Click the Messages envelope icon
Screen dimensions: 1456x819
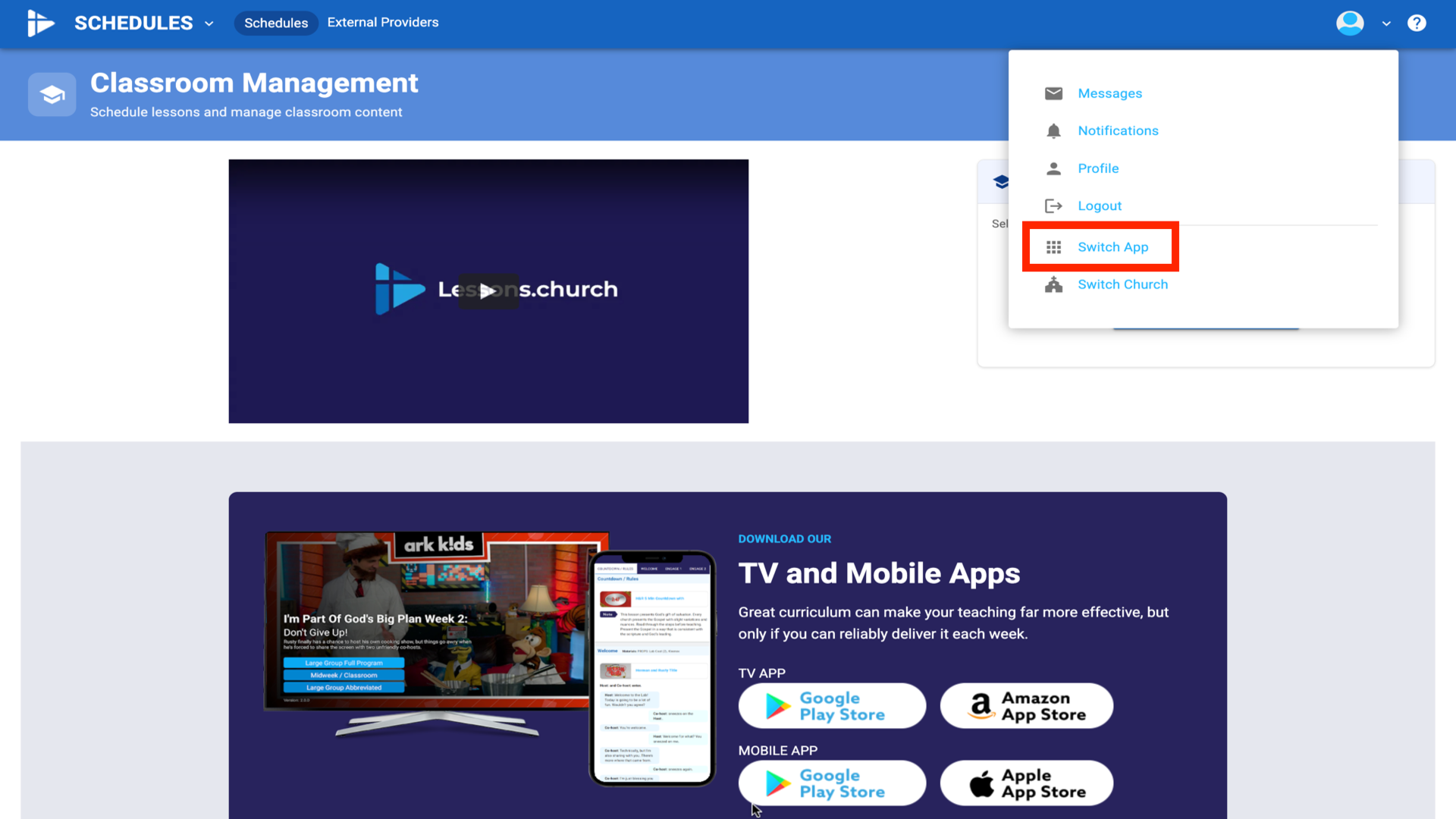(x=1053, y=93)
